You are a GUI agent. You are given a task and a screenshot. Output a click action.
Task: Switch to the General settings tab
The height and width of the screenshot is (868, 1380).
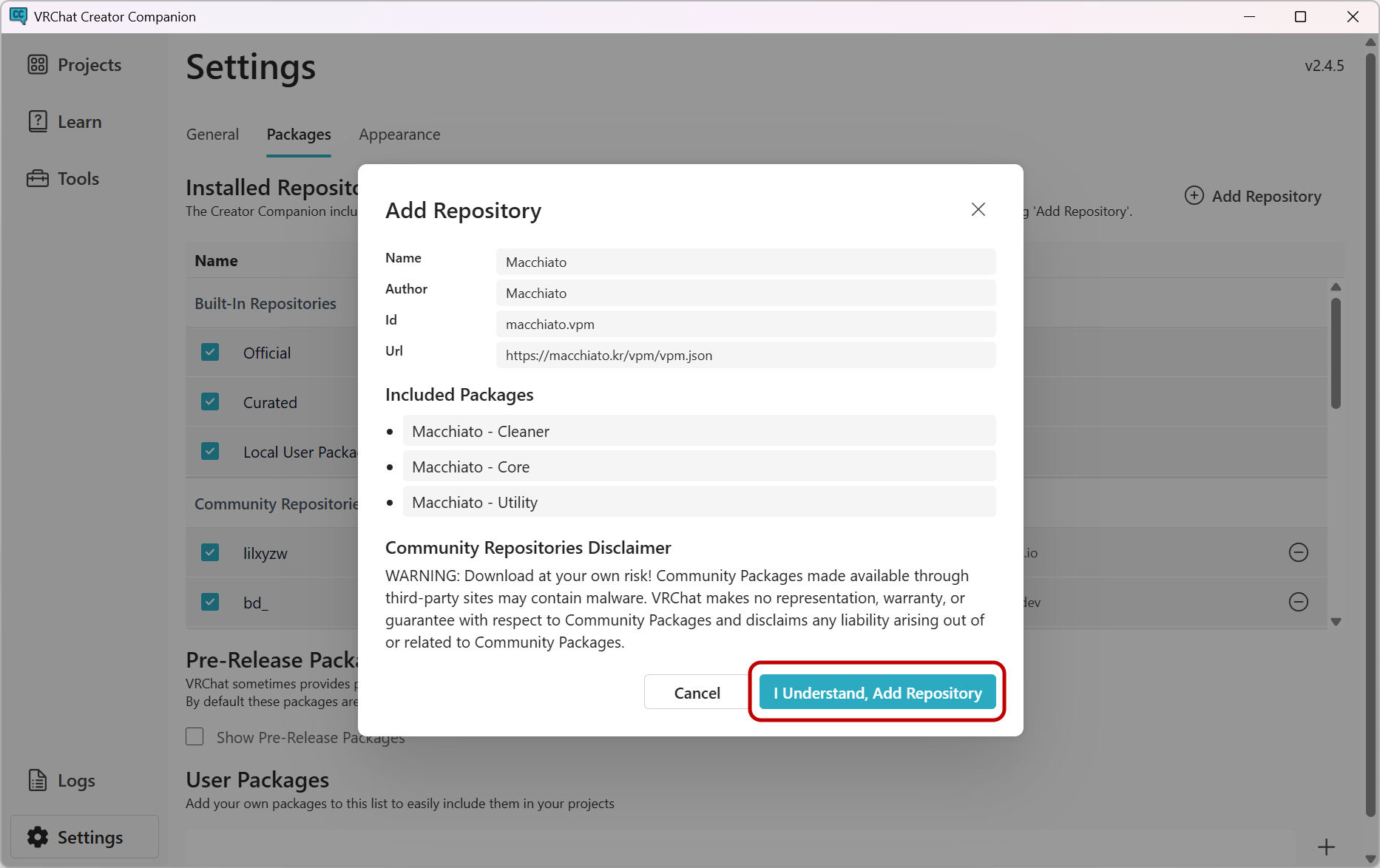pos(212,135)
